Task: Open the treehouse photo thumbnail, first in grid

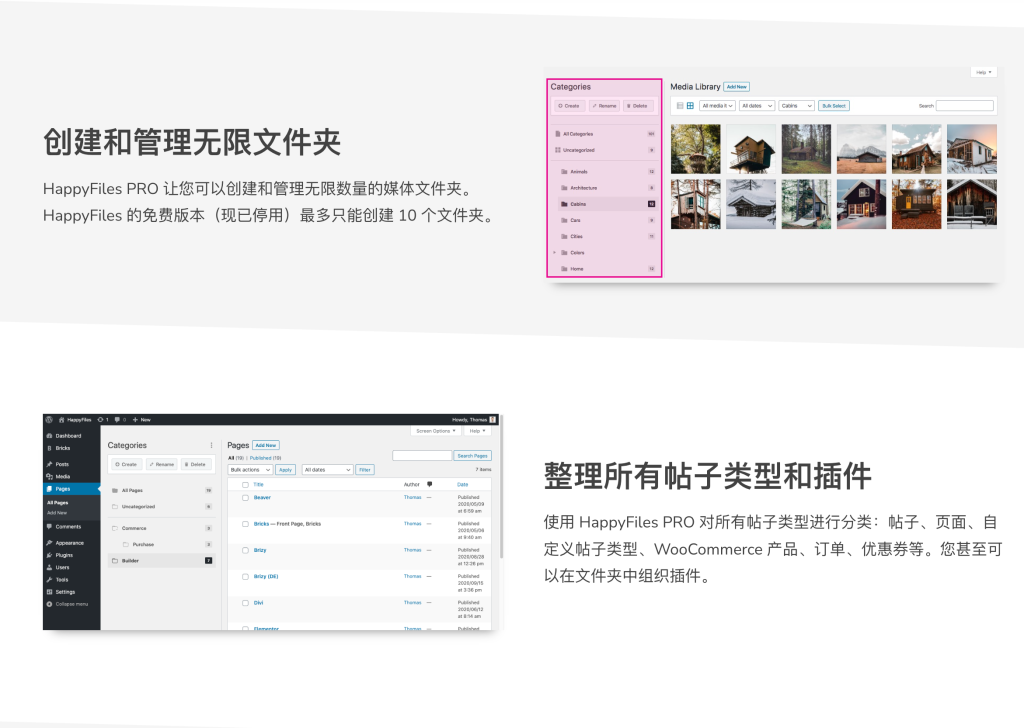Action: (696, 149)
